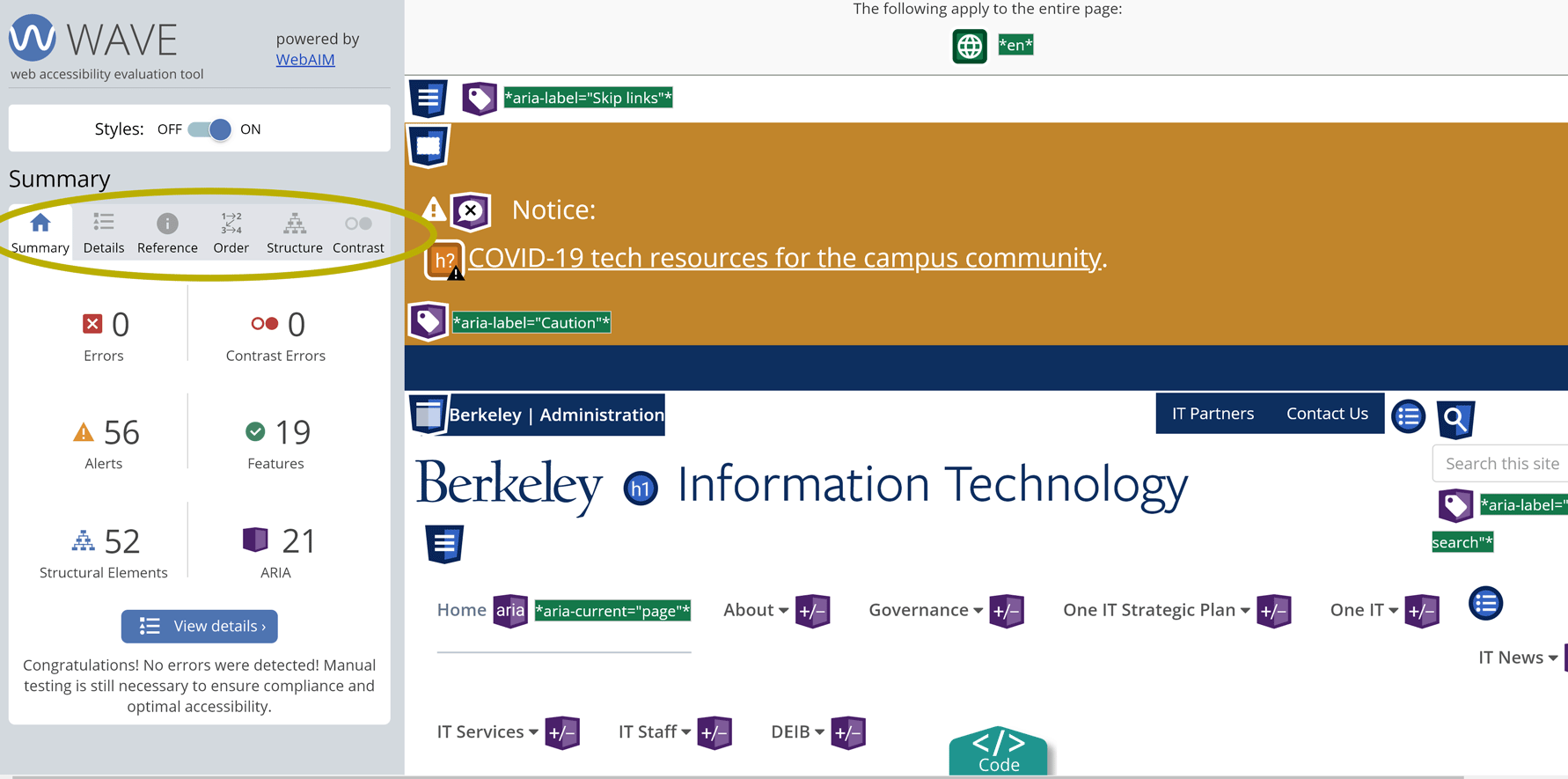The width and height of the screenshot is (1568, 779).
Task: Click the alert triangle icon beside Notice
Action: pos(433,209)
